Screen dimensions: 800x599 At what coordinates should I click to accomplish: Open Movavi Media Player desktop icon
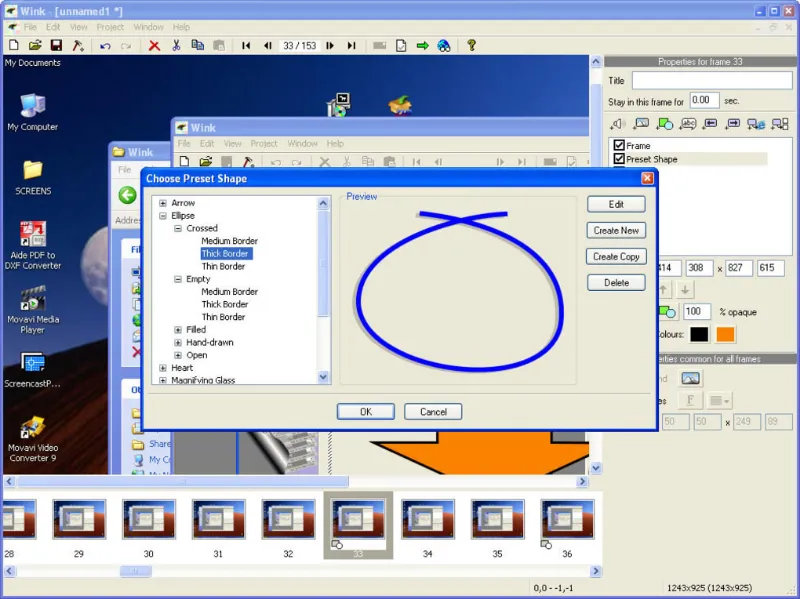click(33, 310)
